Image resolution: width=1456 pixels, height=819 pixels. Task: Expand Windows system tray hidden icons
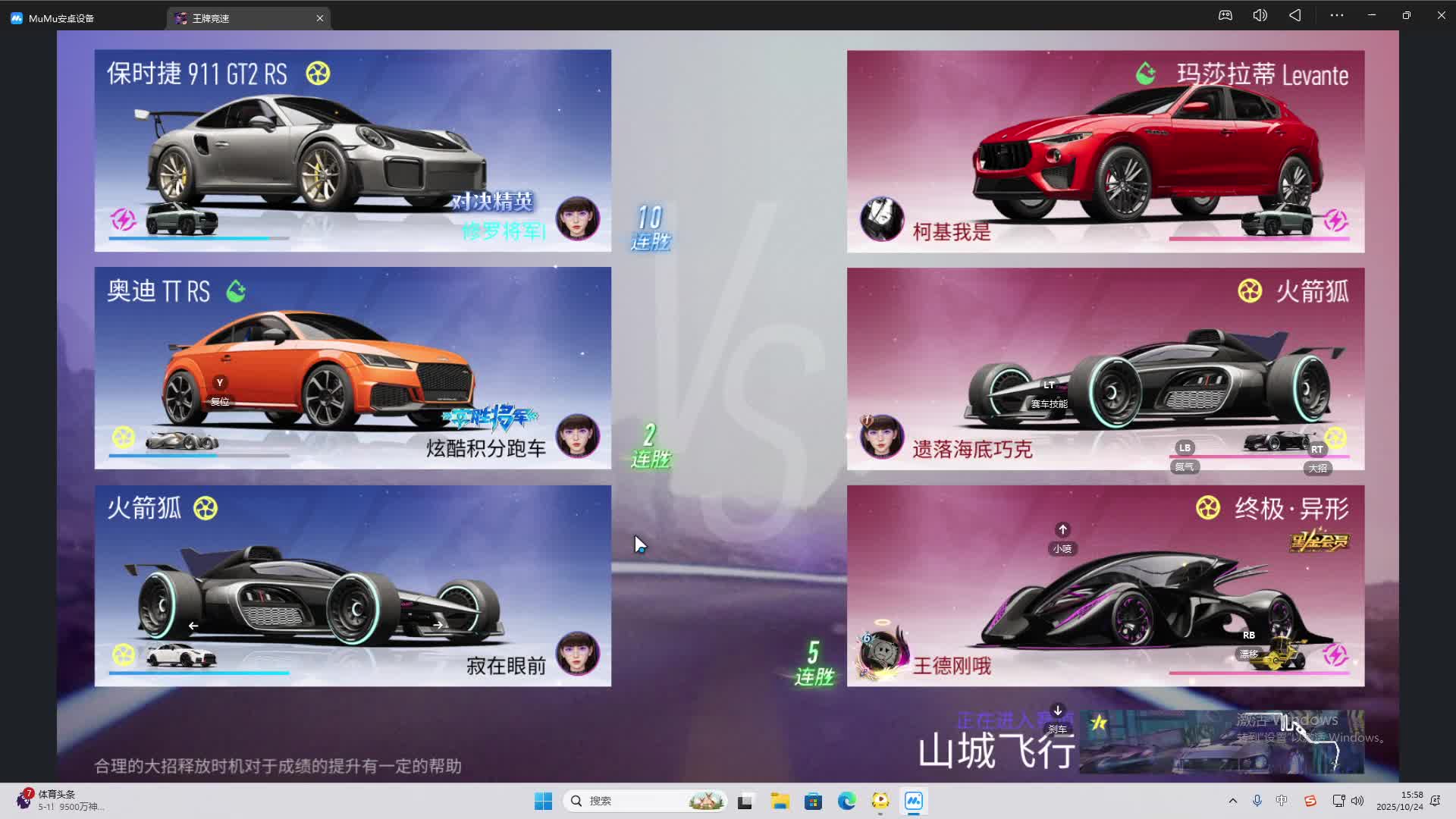1232,801
